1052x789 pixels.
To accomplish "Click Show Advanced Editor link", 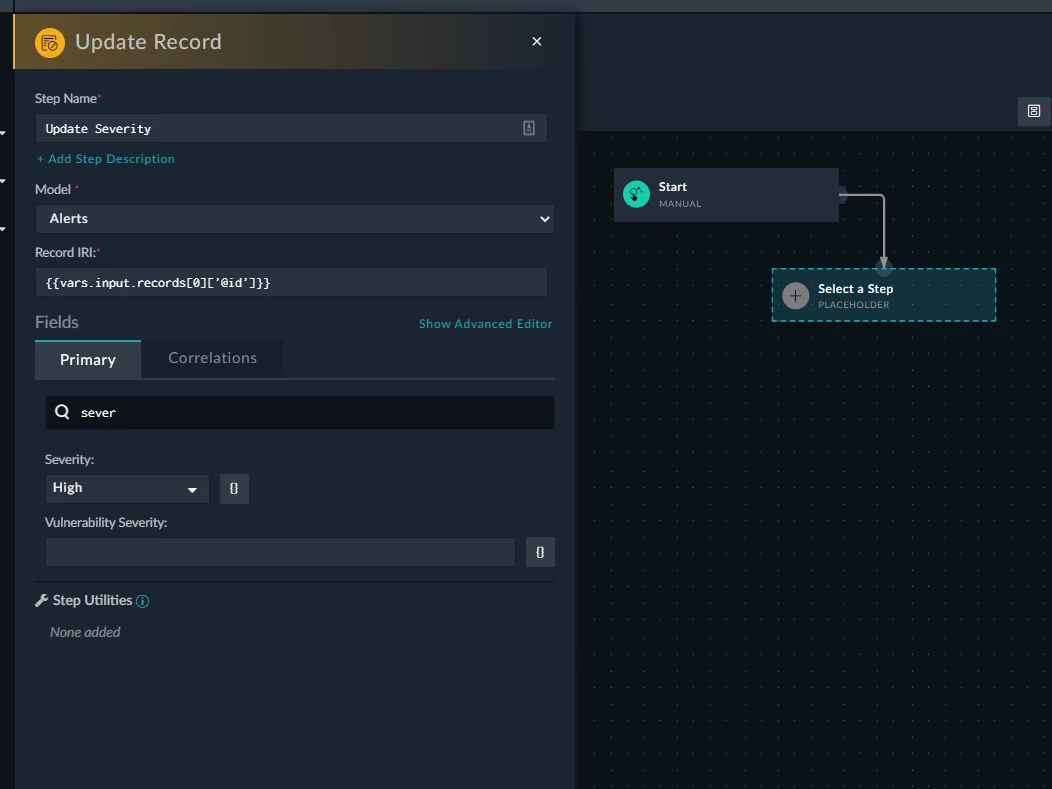I will coord(486,324).
